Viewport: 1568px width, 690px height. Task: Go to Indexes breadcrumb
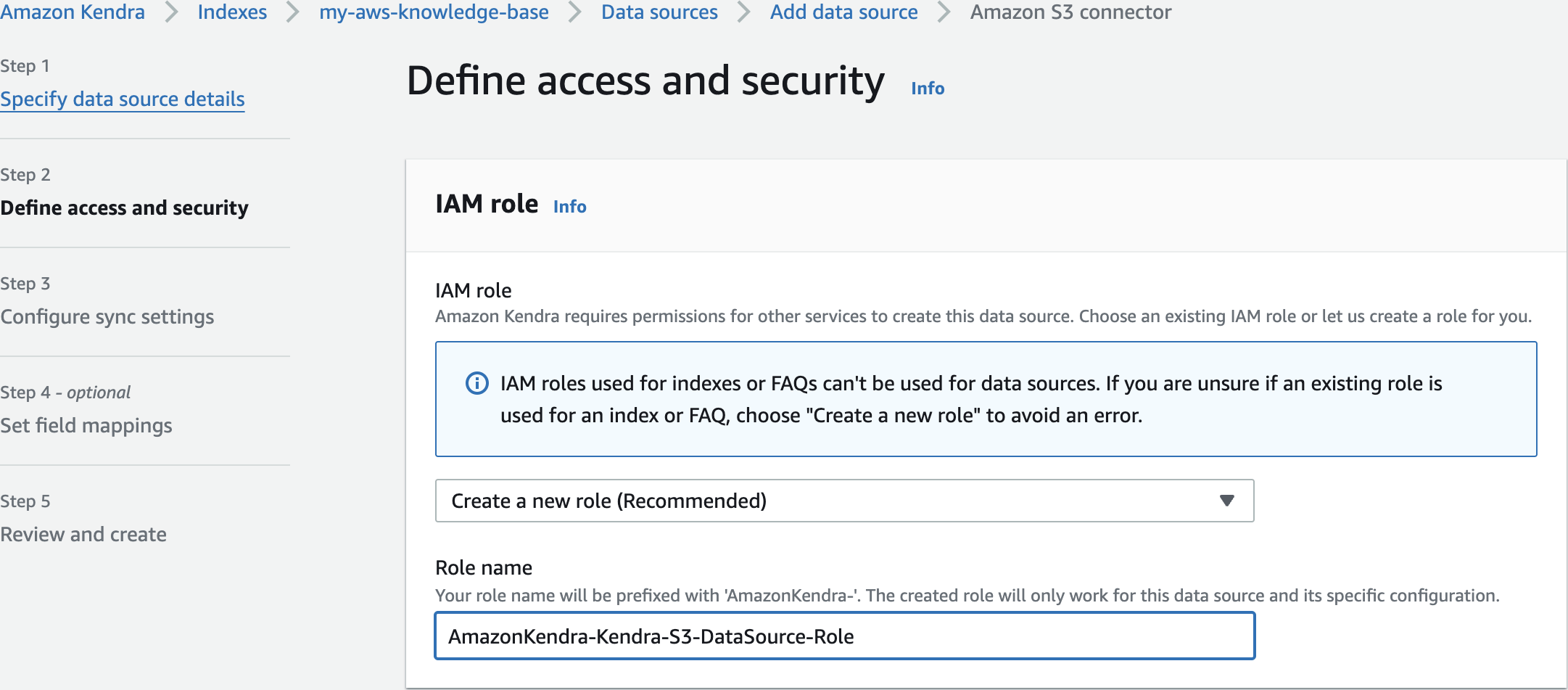[x=232, y=12]
